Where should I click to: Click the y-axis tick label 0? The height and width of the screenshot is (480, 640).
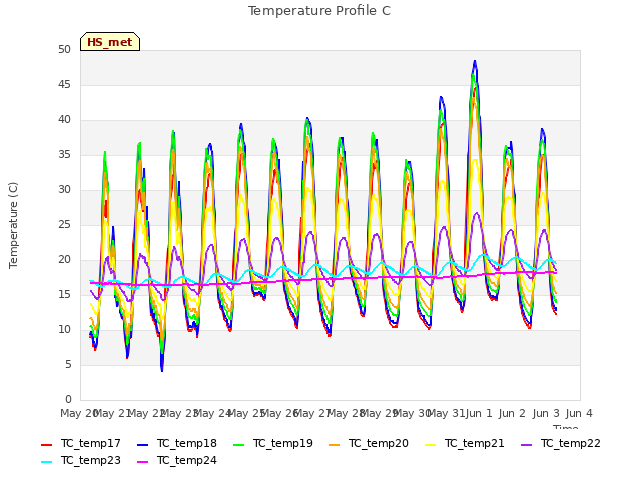pos(68,399)
